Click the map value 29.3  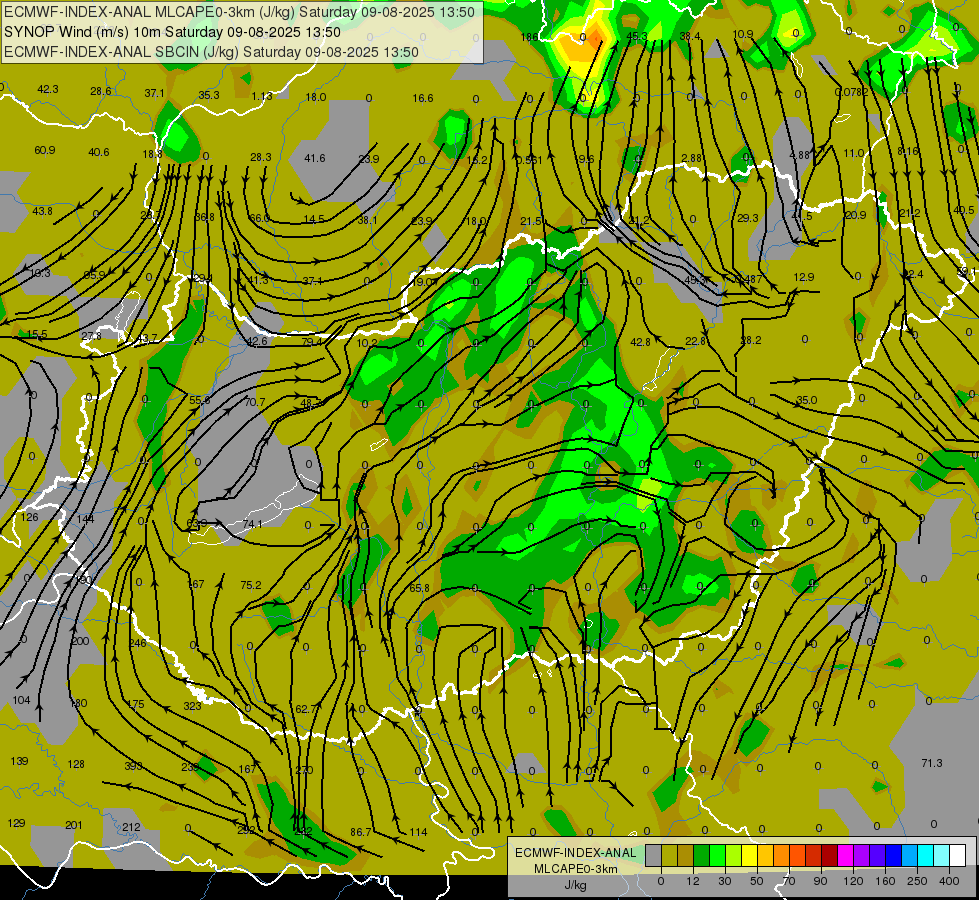(748, 218)
